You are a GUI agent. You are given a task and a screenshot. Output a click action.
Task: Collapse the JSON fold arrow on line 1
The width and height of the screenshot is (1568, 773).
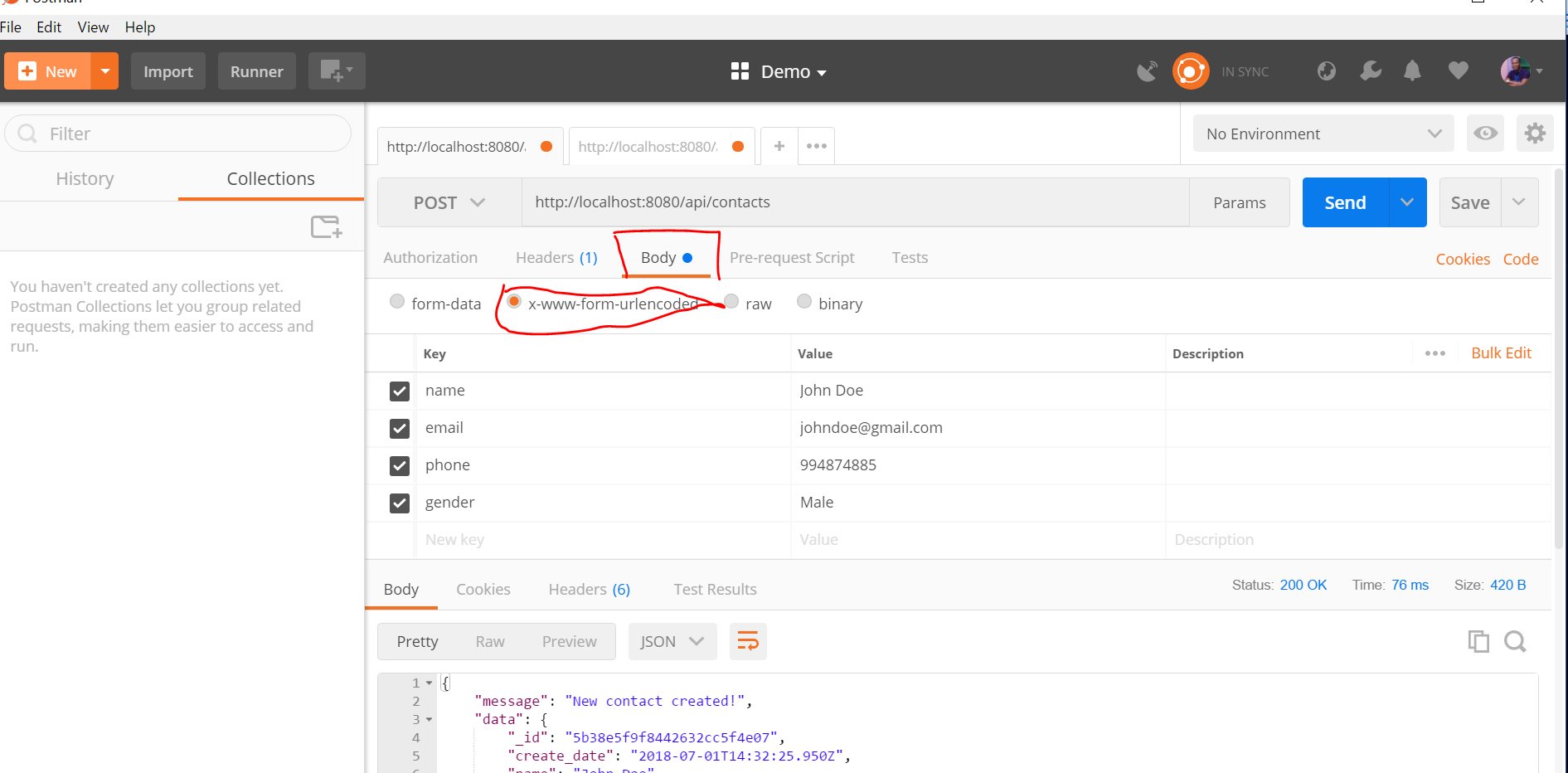(430, 683)
